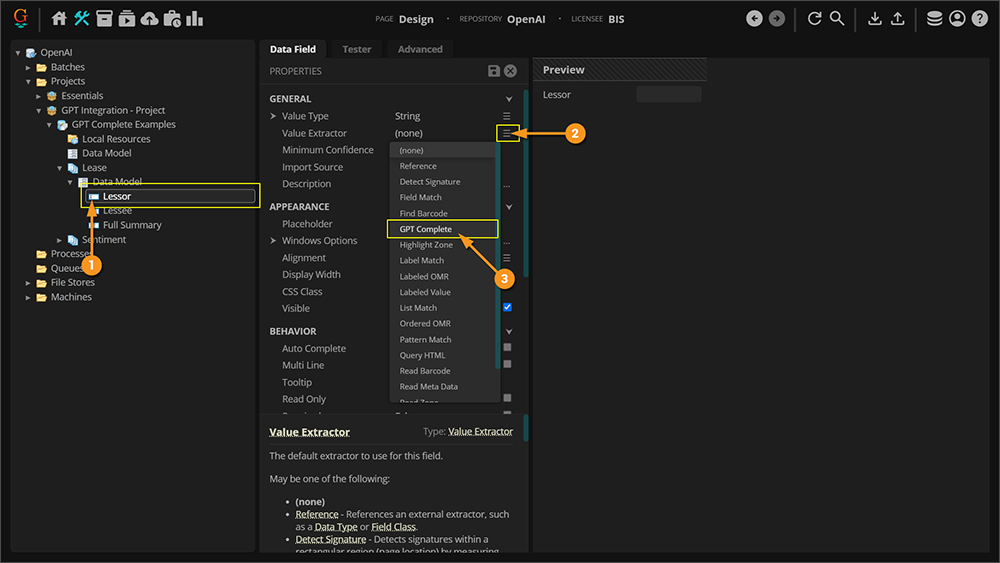
Task: Click the refresh icon in header
Action: [814, 19]
